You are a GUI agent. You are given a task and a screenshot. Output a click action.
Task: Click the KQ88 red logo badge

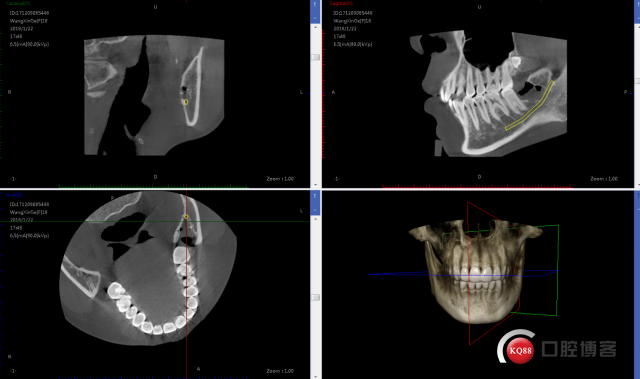[x=520, y=350]
